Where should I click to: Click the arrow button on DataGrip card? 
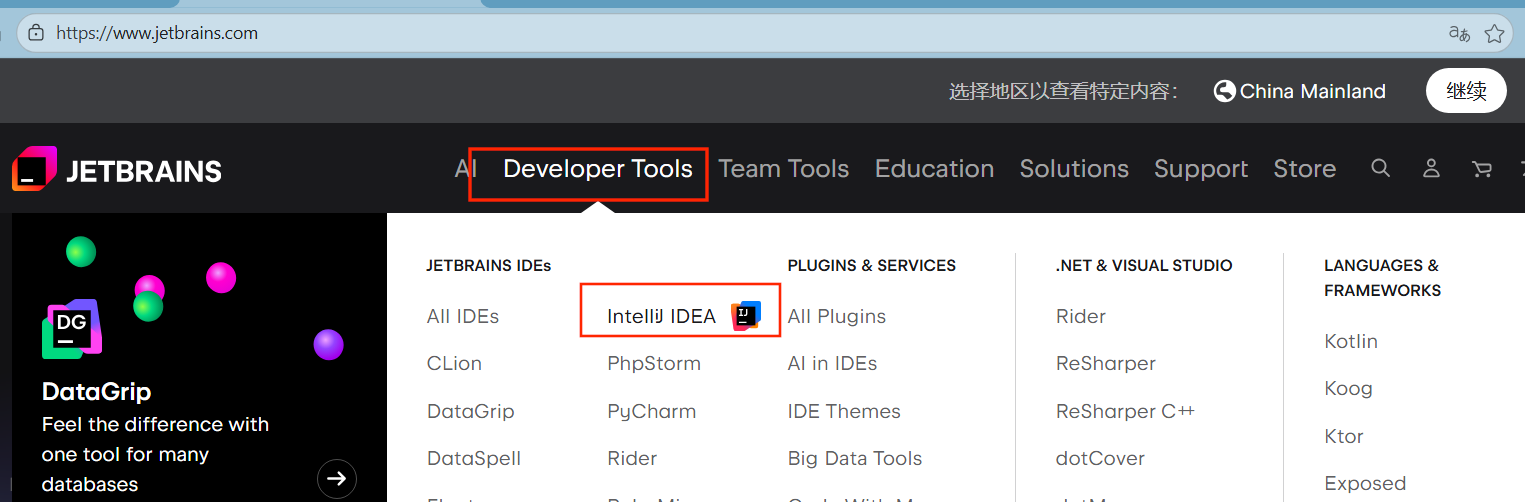click(337, 479)
